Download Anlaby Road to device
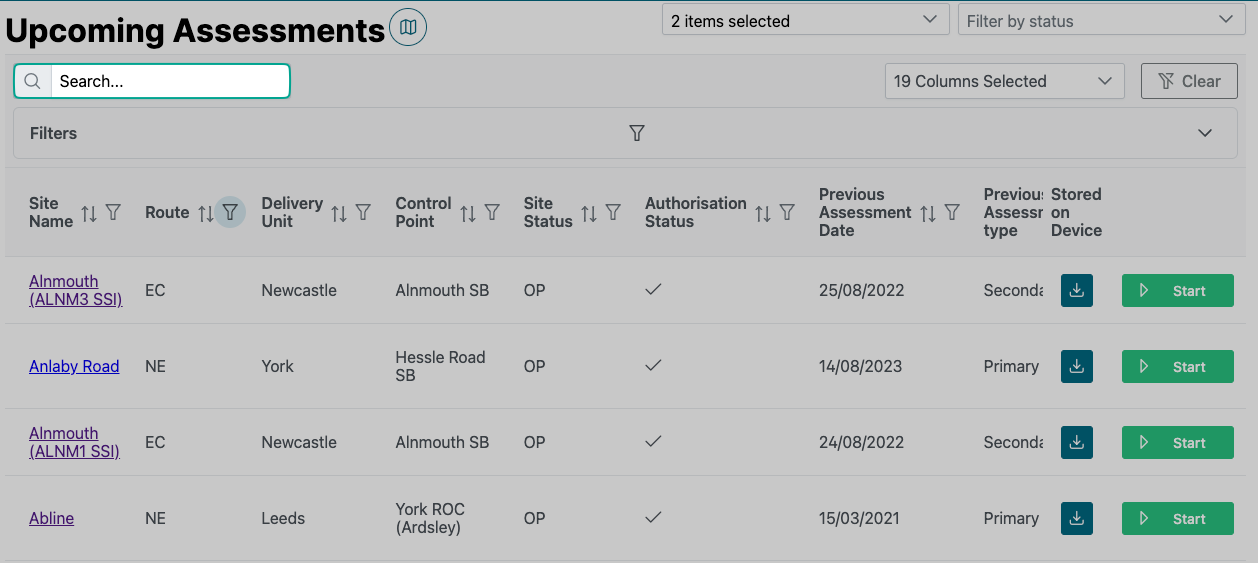This screenshot has height=563, width=1258. pyautogui.click(x=1076, y=367)
